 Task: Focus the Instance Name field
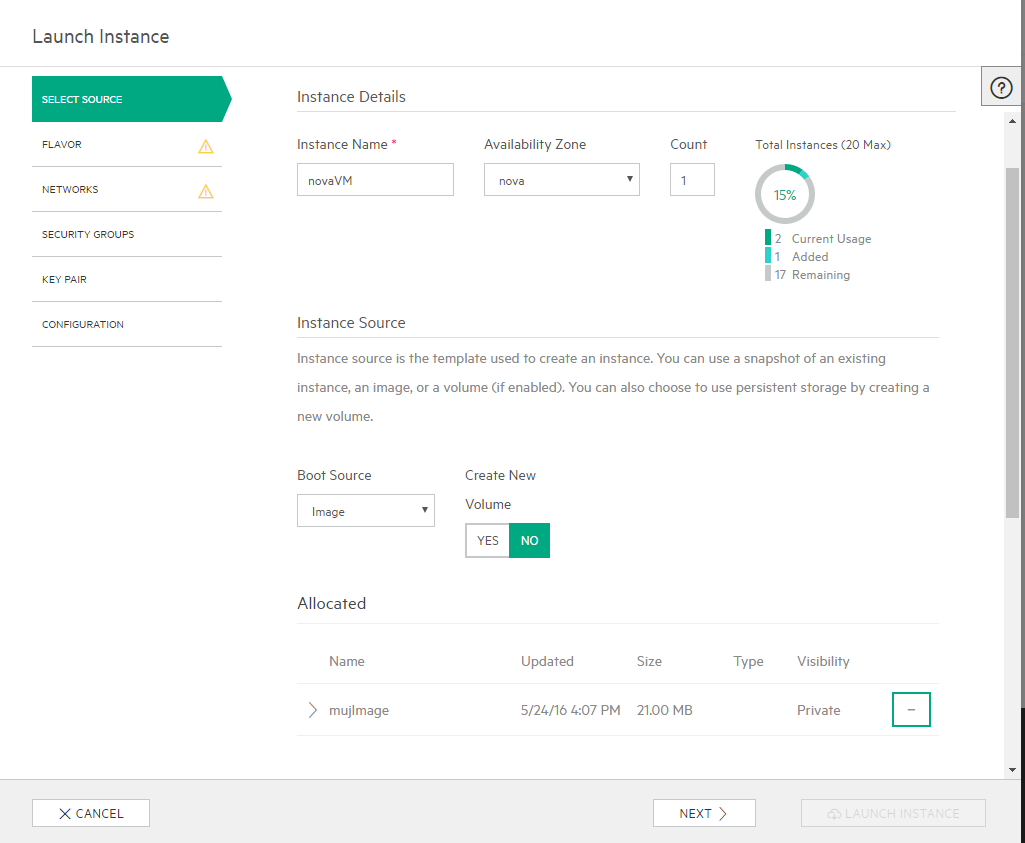tap(375, 180)
